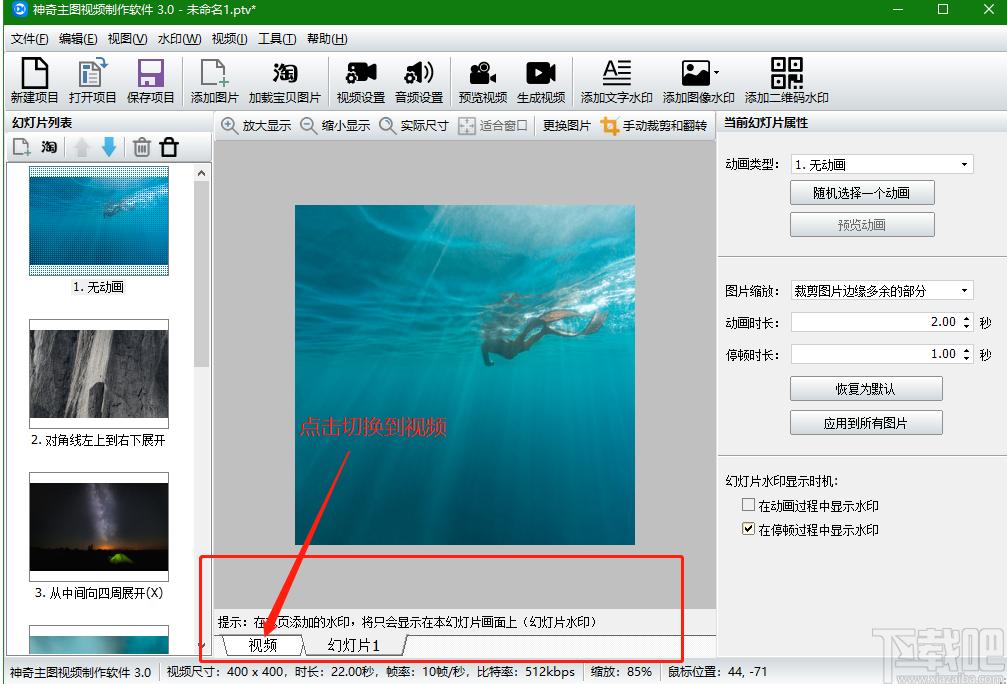Open the 编辑(E) menu
The height and width of the screenshot is (684, 1007).
[78, 39]
